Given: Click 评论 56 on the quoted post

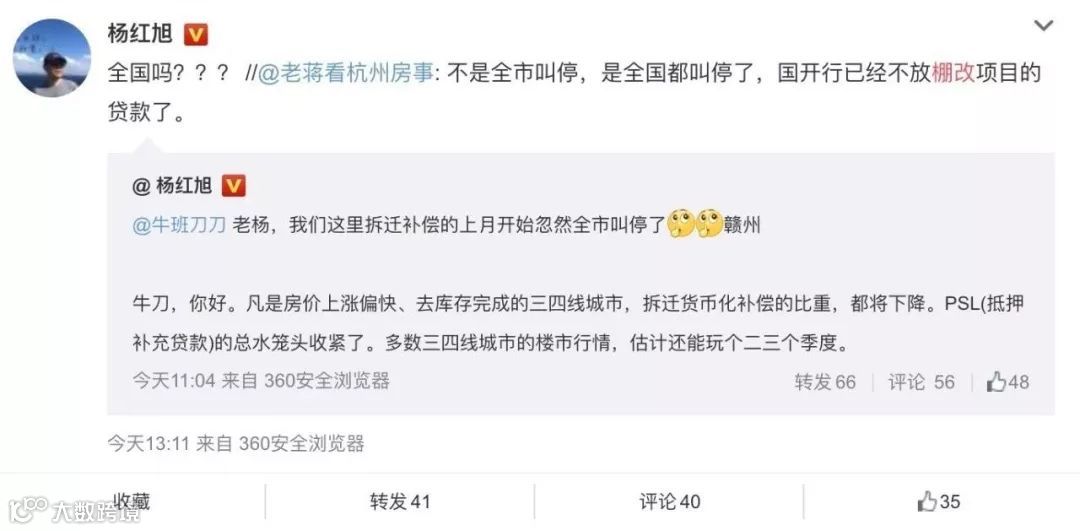Looking at the screenshot, I should (922, 382).
